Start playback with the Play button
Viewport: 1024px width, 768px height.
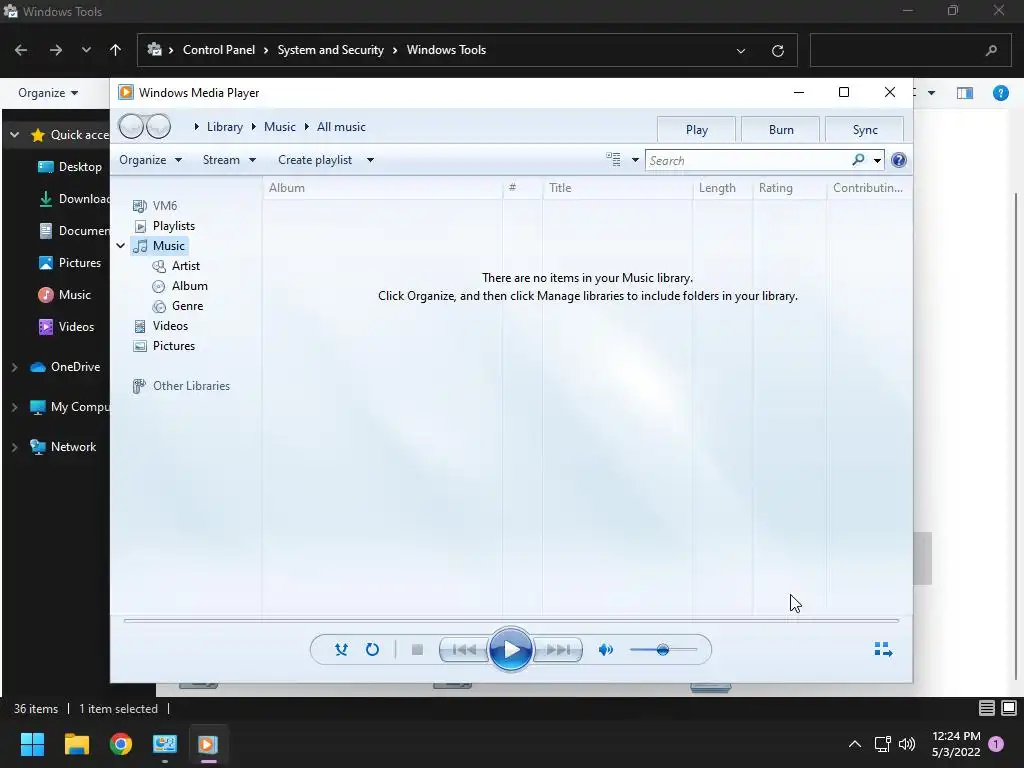click(x=511, y=649)
